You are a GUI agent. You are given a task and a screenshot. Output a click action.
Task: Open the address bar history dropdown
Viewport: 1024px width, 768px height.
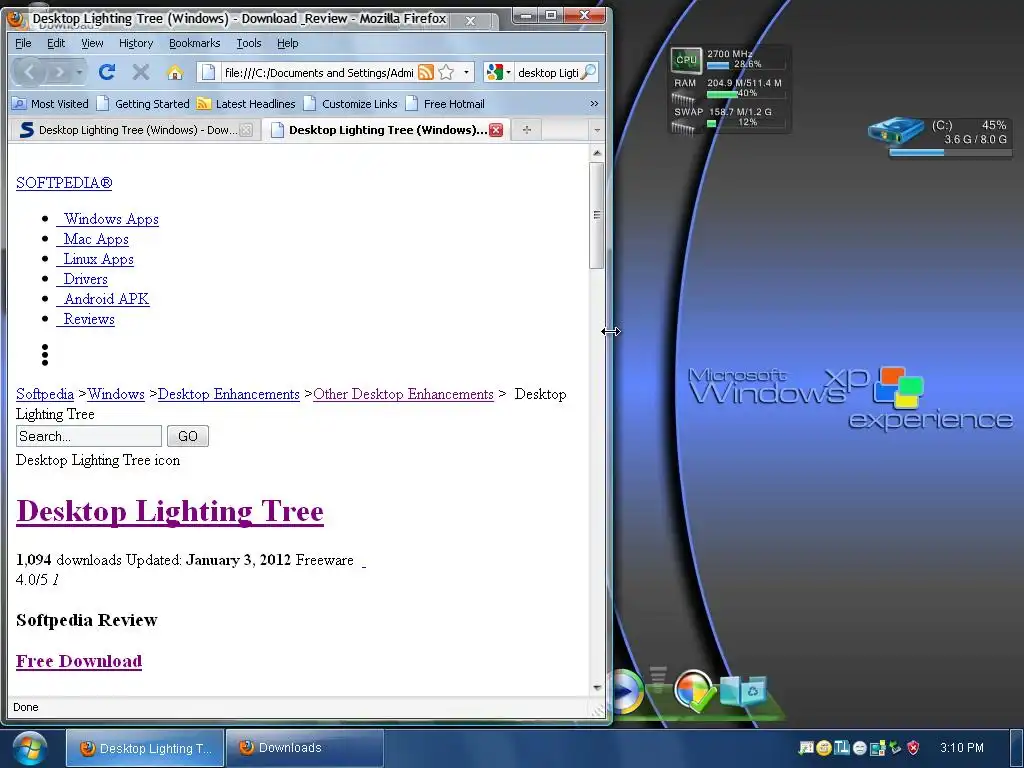466,72
